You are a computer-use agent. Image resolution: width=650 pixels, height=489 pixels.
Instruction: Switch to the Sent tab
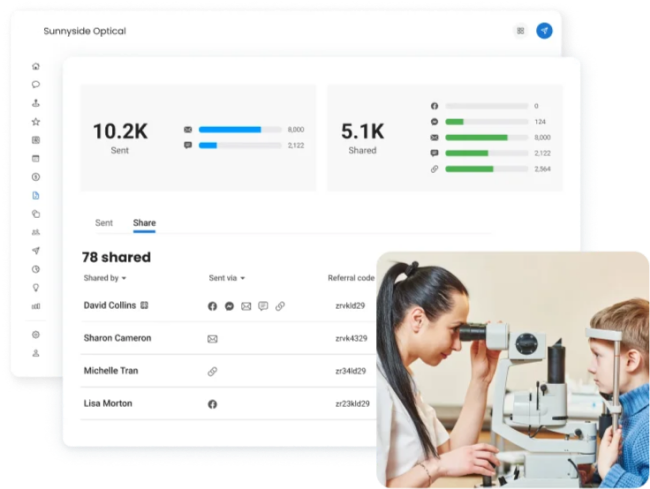104,223
